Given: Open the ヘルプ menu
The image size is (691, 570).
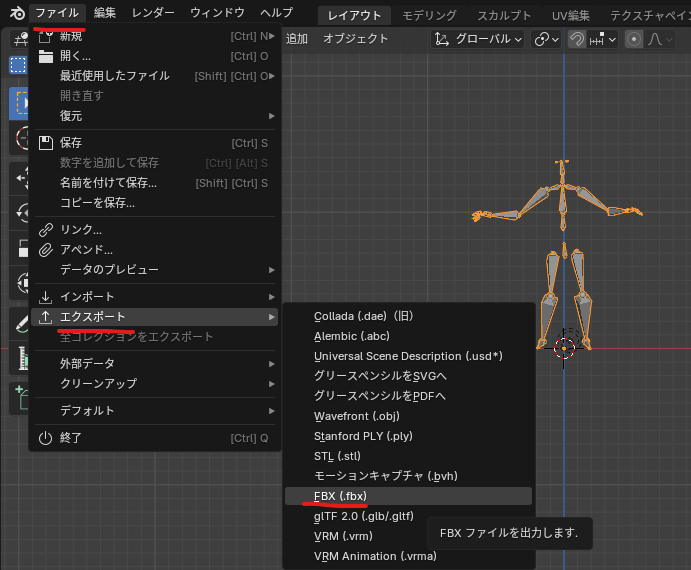Looking at the screenshot, I should pos(276,13).
